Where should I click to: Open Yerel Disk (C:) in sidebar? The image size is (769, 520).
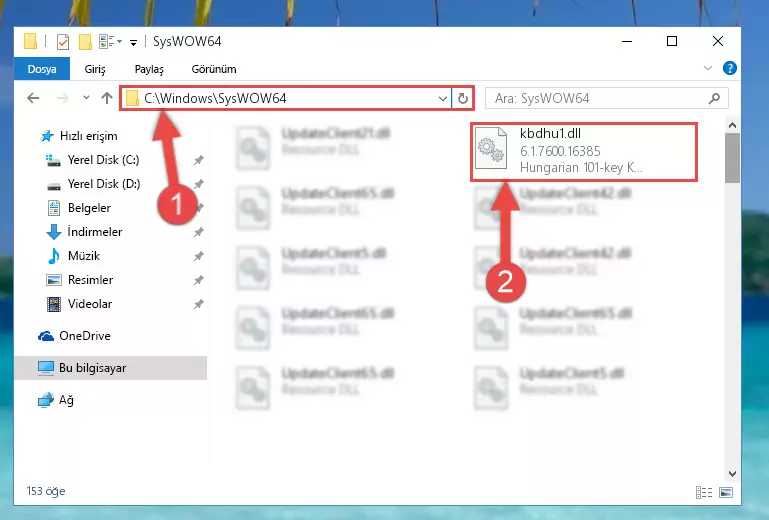point(103,160)
